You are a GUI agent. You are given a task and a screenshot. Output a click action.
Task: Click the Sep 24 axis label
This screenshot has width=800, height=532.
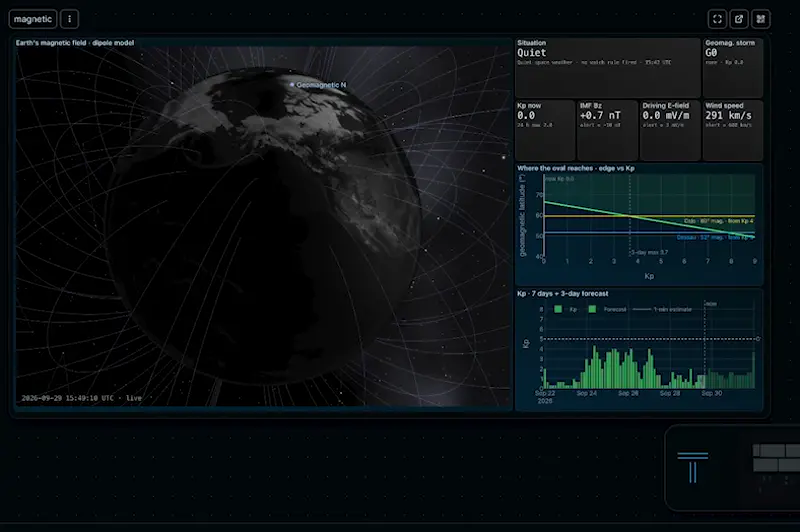[586, 393]
